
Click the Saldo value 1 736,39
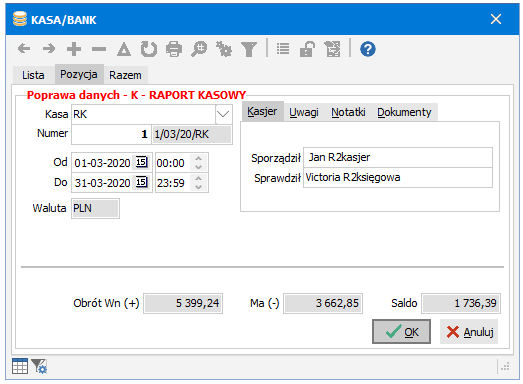(x=461, y=303)
